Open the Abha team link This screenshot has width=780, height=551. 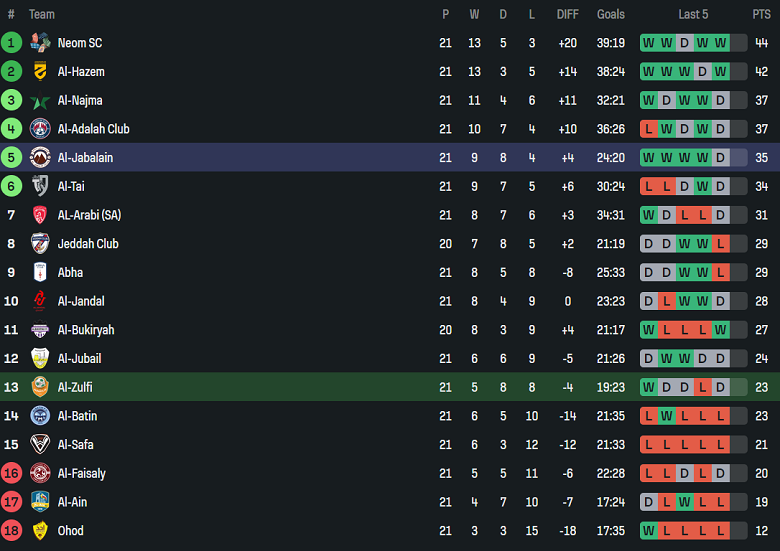[70, 272]
